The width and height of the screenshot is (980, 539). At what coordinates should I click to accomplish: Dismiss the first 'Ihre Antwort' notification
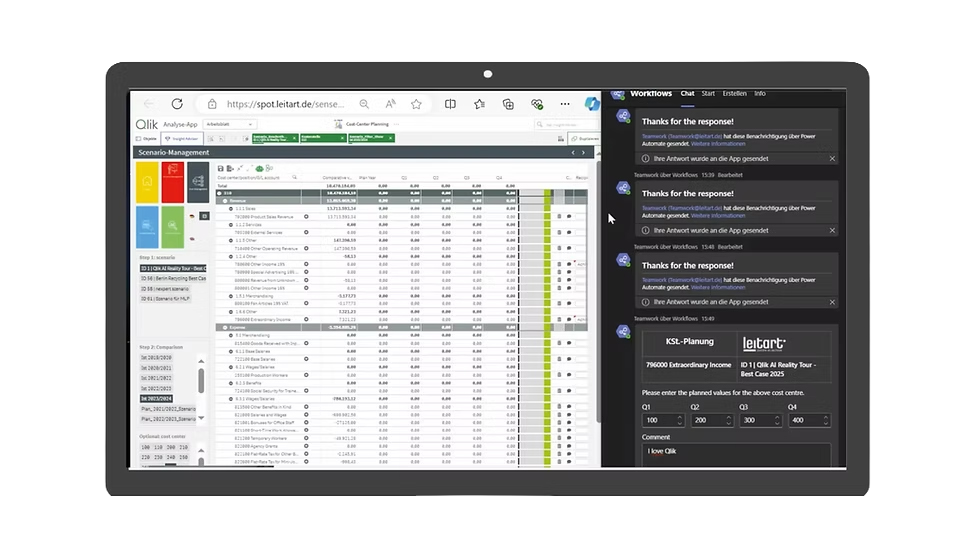[x=832, y=158]
